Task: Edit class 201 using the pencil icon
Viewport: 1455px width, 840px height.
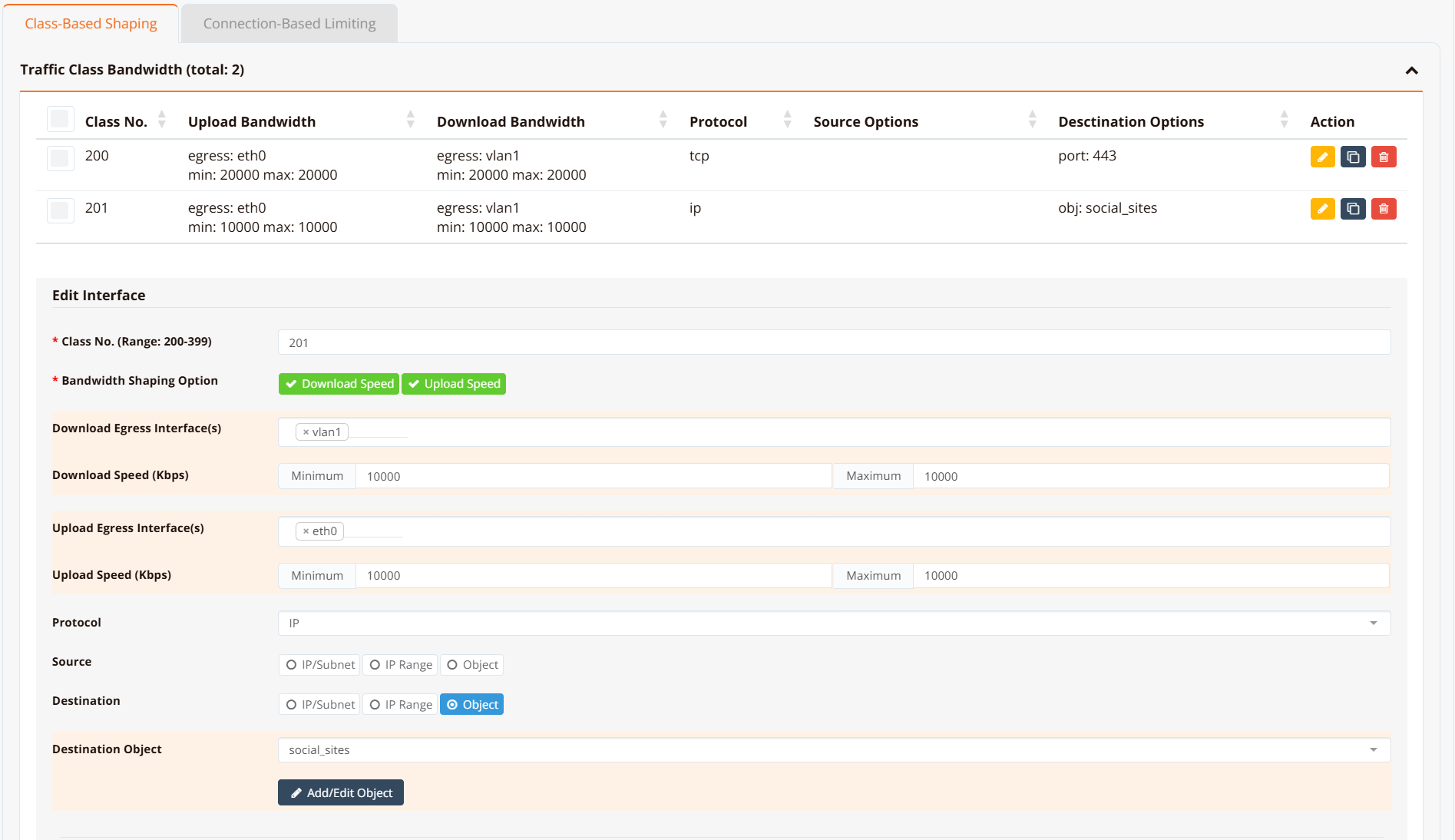Action: pyautogui.click(x=1322, y=209)
